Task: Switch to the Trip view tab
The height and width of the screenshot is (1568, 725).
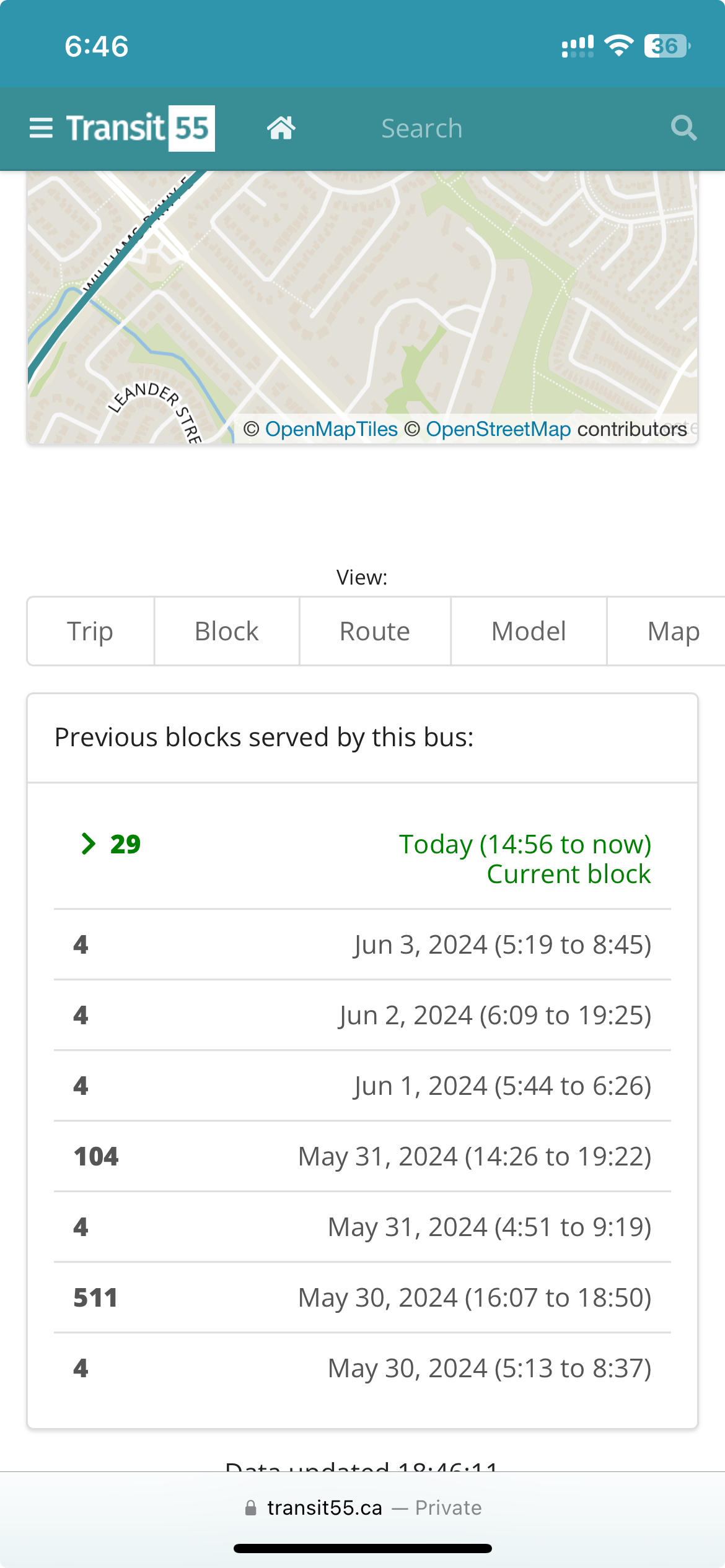Action: coord(90,631)
